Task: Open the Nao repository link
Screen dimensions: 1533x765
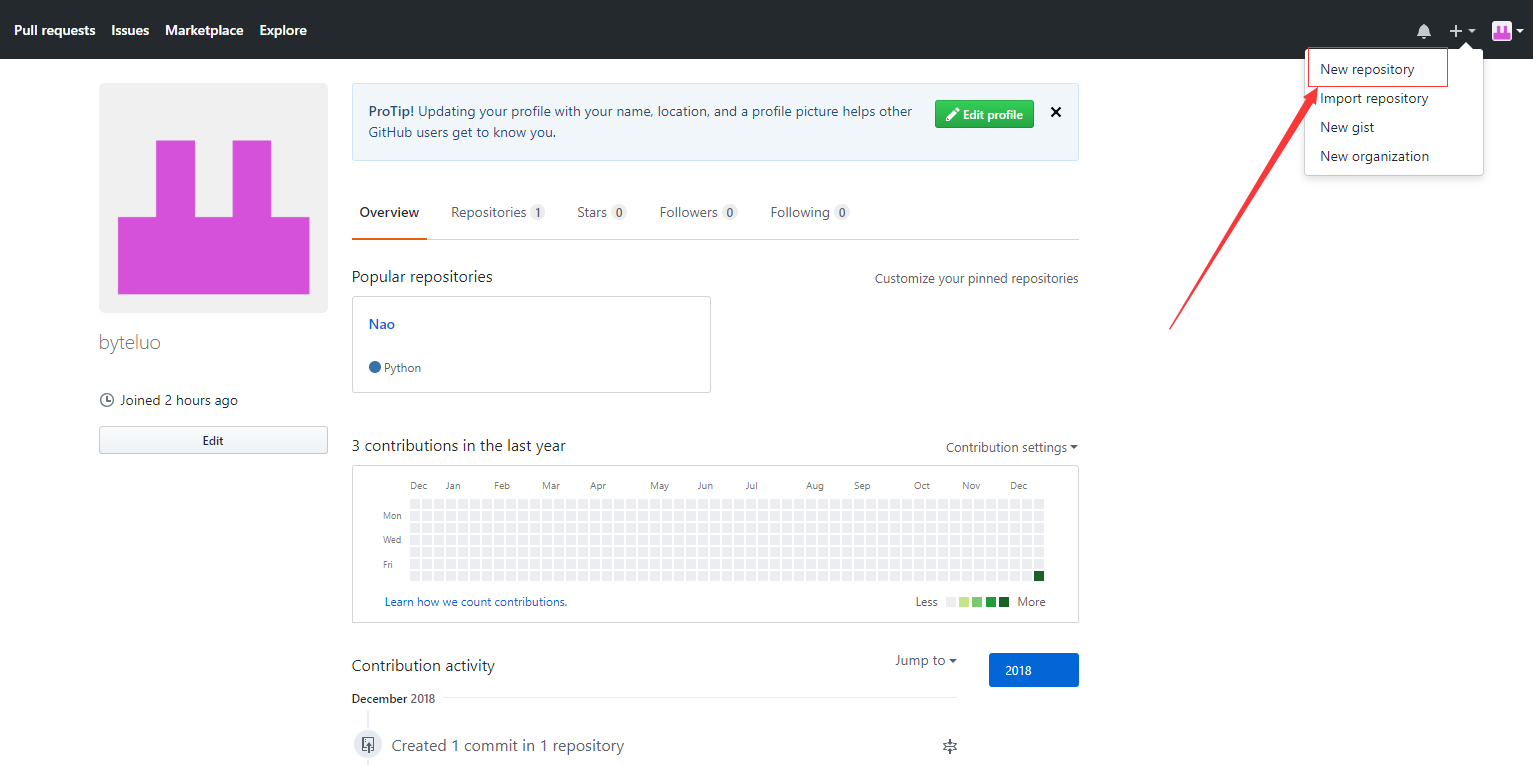Action: pos(382,324)
